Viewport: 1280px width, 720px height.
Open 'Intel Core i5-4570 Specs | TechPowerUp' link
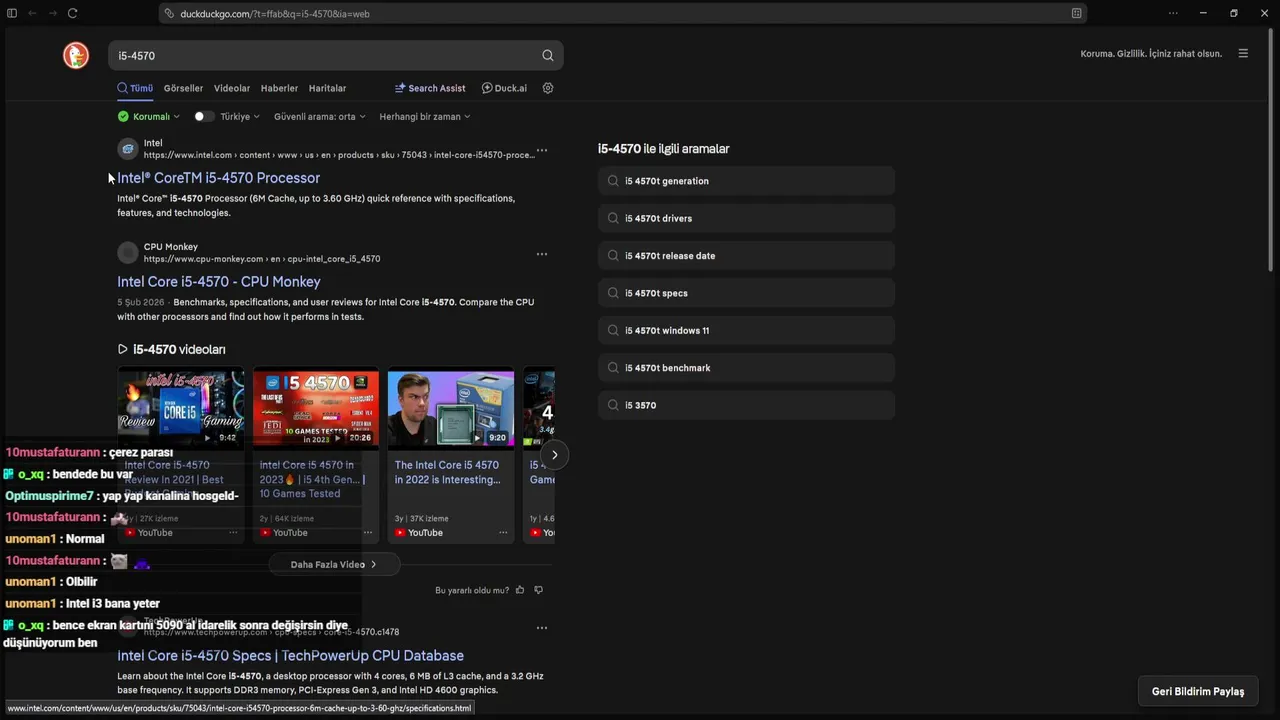290,656
